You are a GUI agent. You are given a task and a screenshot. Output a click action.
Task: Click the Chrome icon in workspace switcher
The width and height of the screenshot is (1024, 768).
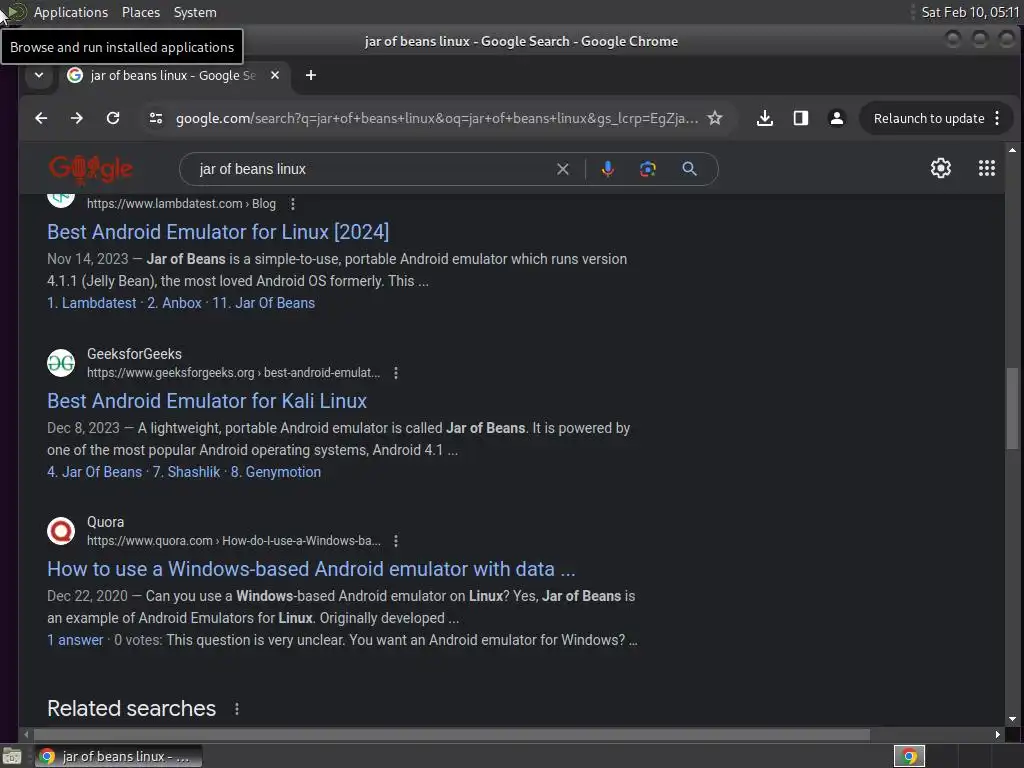(x=909, y=757)
